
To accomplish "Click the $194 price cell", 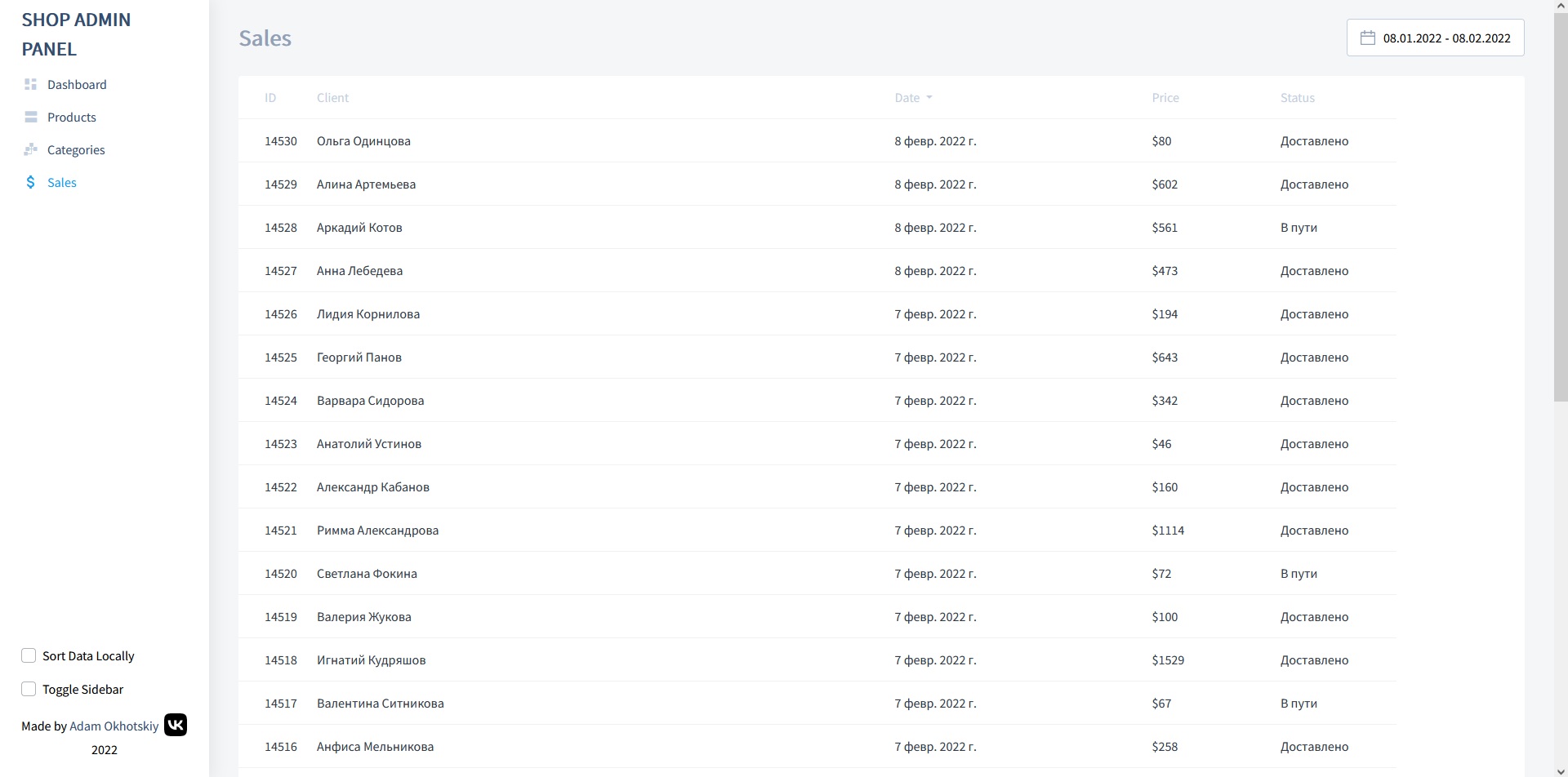I will tap(1165, 314).
